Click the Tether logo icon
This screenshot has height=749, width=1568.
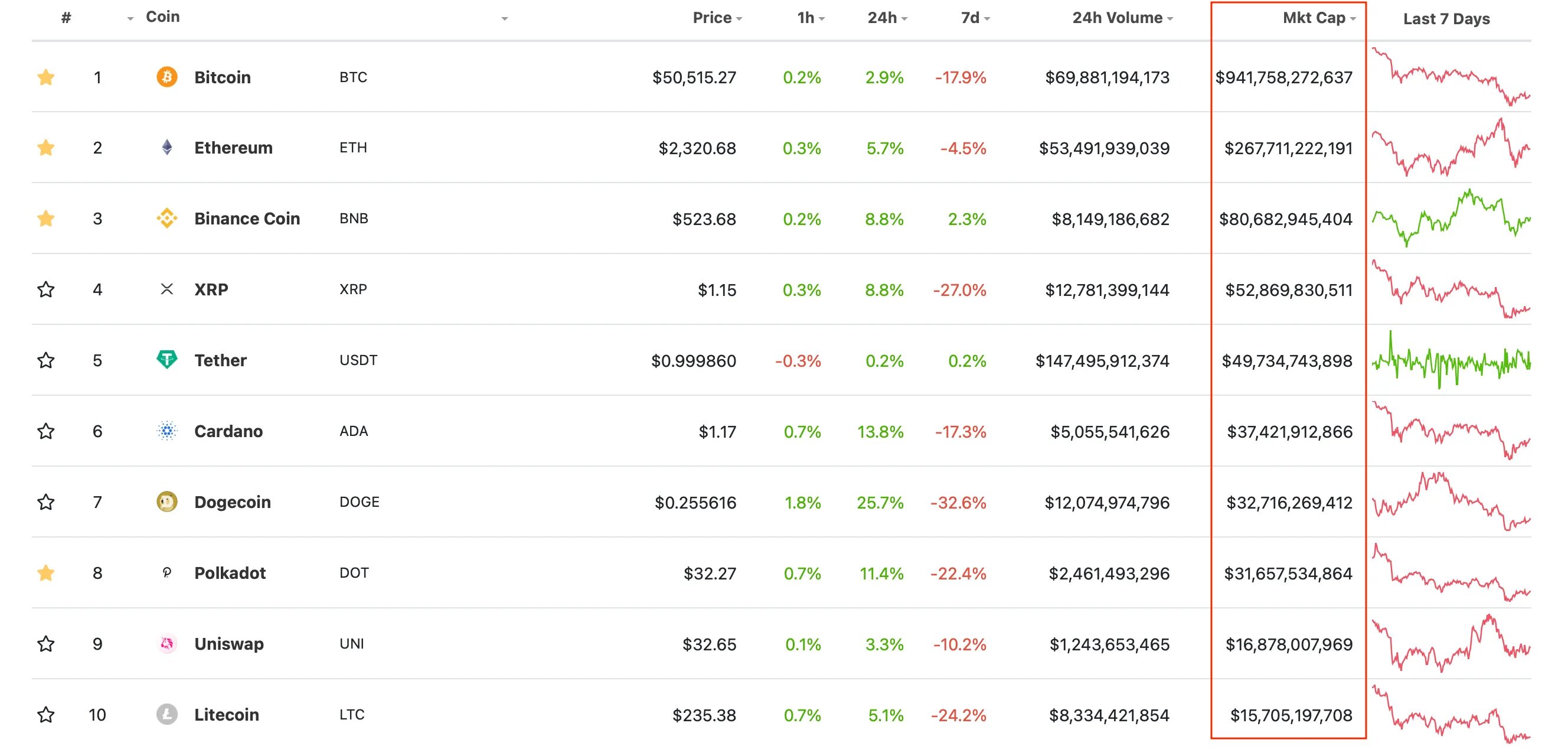pyautogui.click(x=167, y=360)
